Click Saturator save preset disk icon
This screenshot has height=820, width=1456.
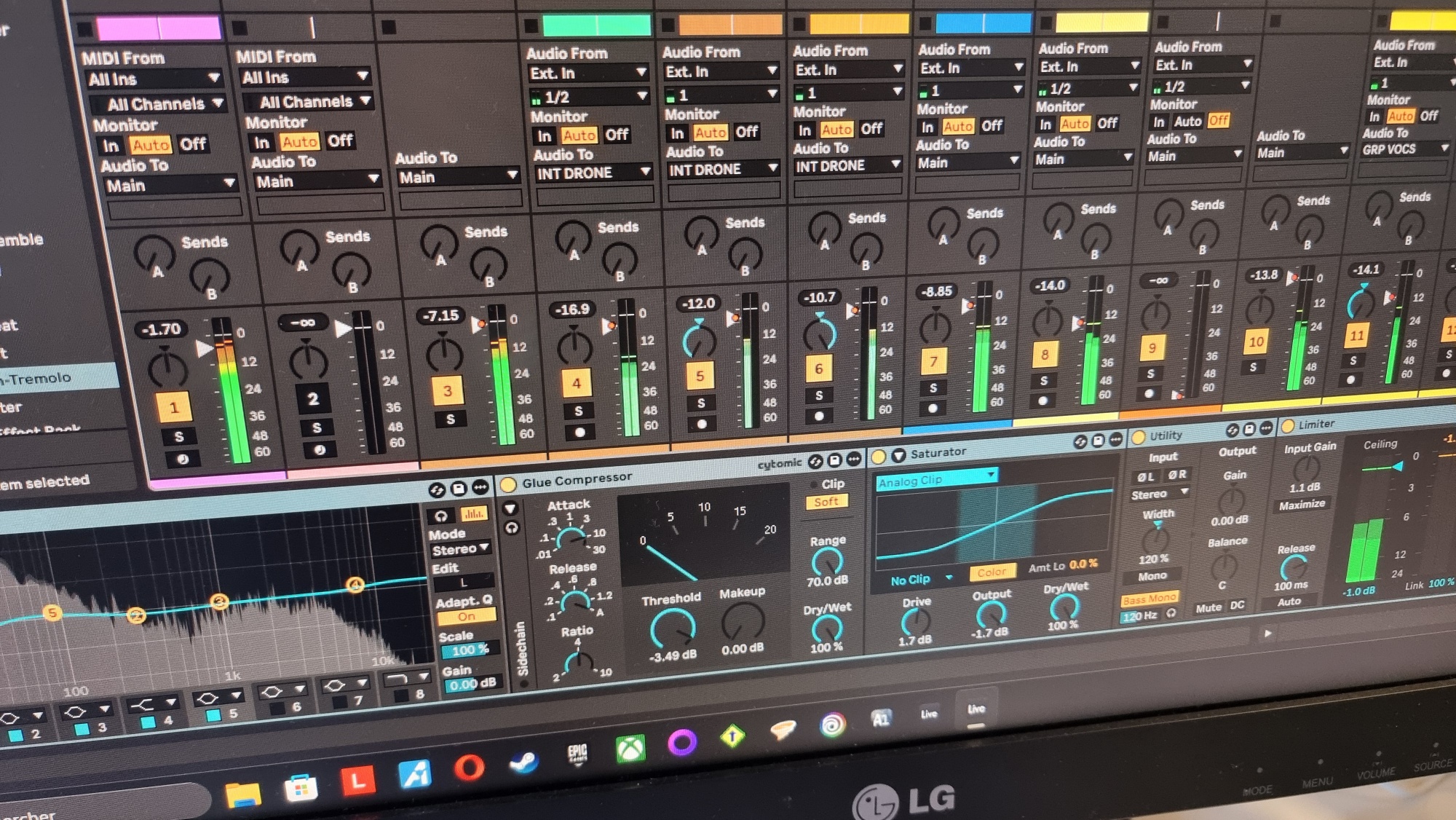[x=1098, y=441]
